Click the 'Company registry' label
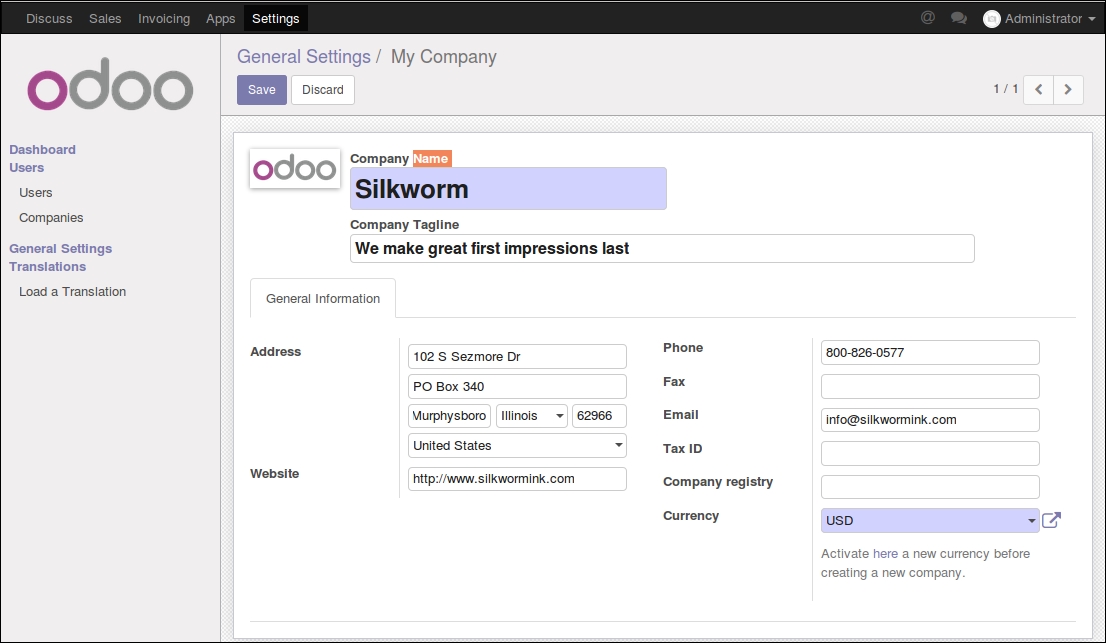 tap(718, 482)
